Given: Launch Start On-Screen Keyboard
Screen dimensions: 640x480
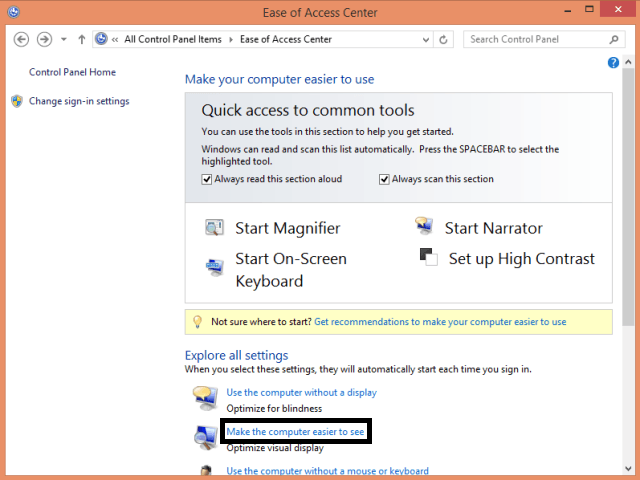Looking at the screenshot, I should tap(291, 270).
